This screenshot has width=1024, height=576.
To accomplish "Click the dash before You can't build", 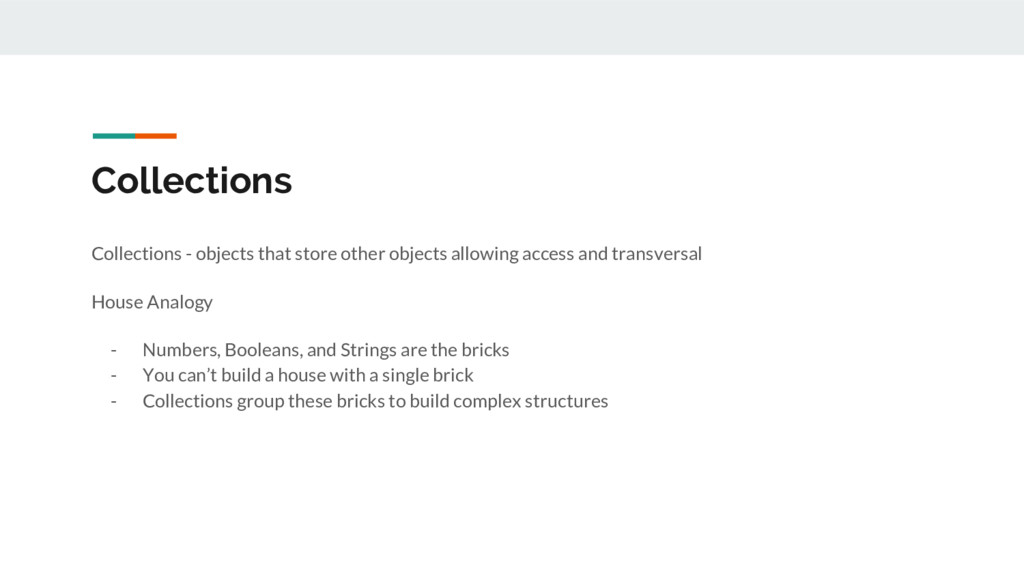I will pyautogui.click(x=114, y=376).
